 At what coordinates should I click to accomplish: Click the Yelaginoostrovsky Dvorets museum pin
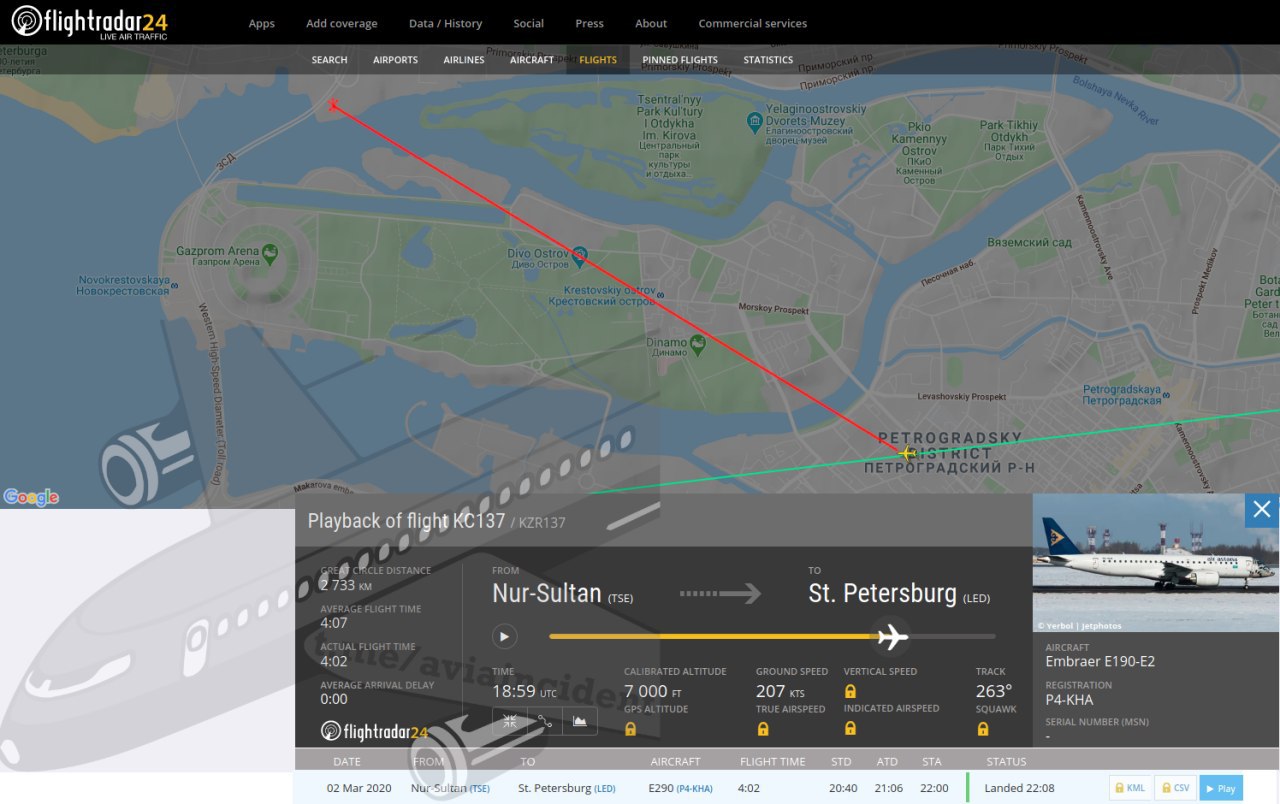755,122
